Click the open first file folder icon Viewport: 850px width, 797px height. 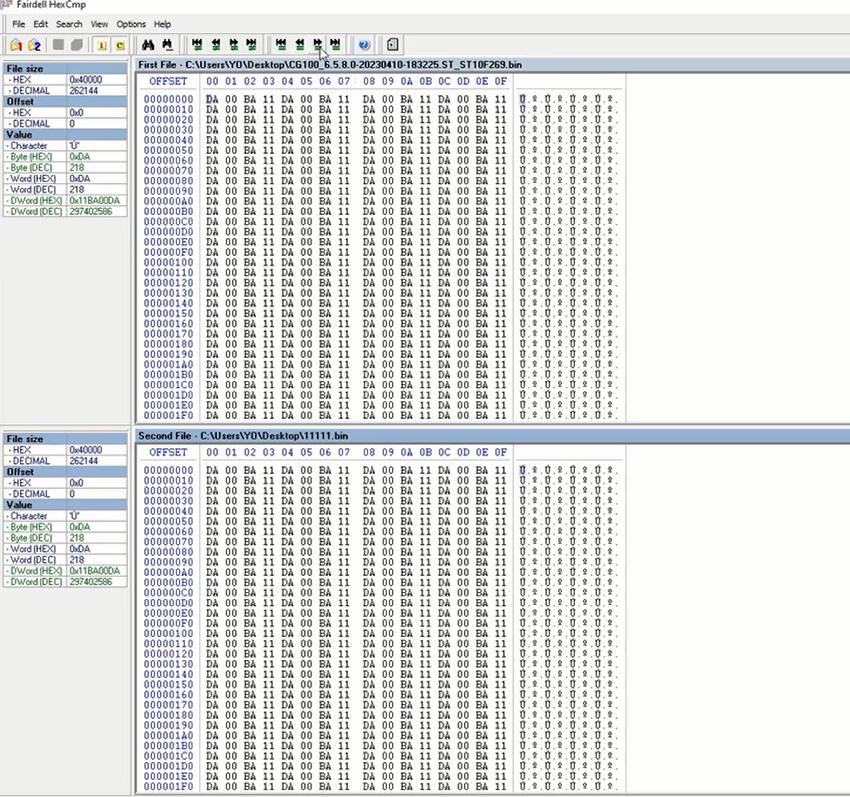[16, 45]
